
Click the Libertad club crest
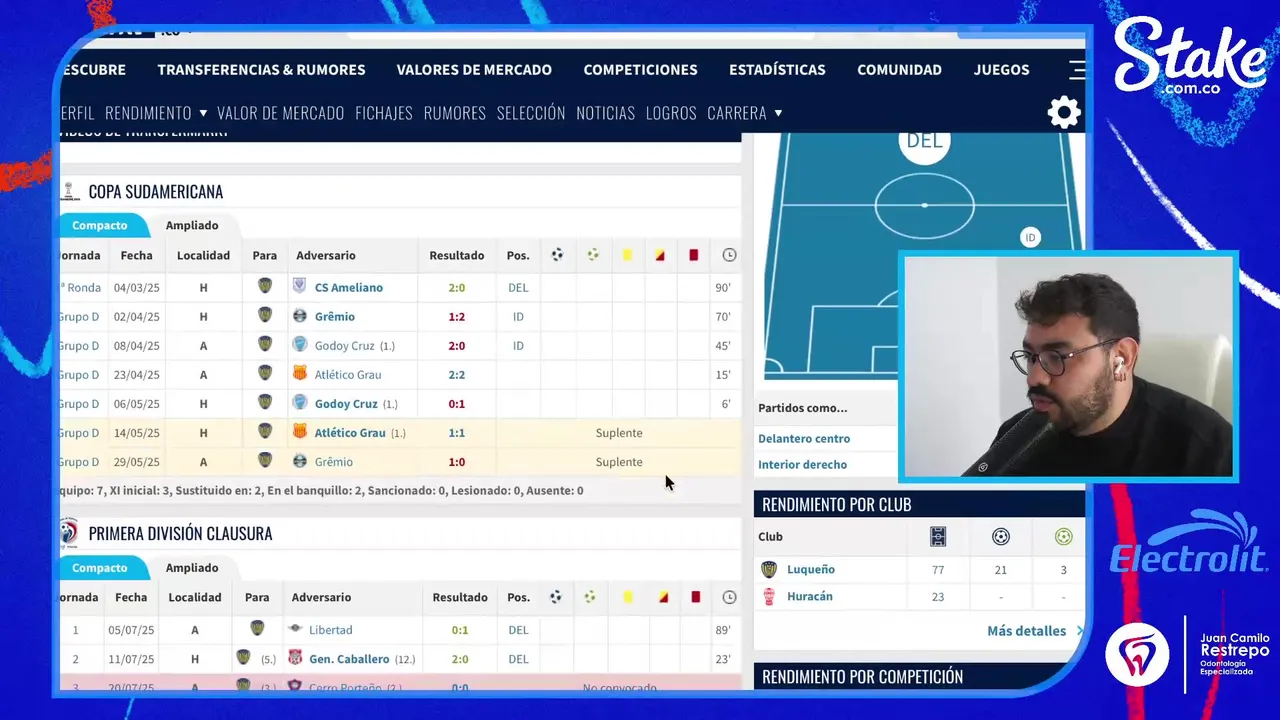click(295, 629)
